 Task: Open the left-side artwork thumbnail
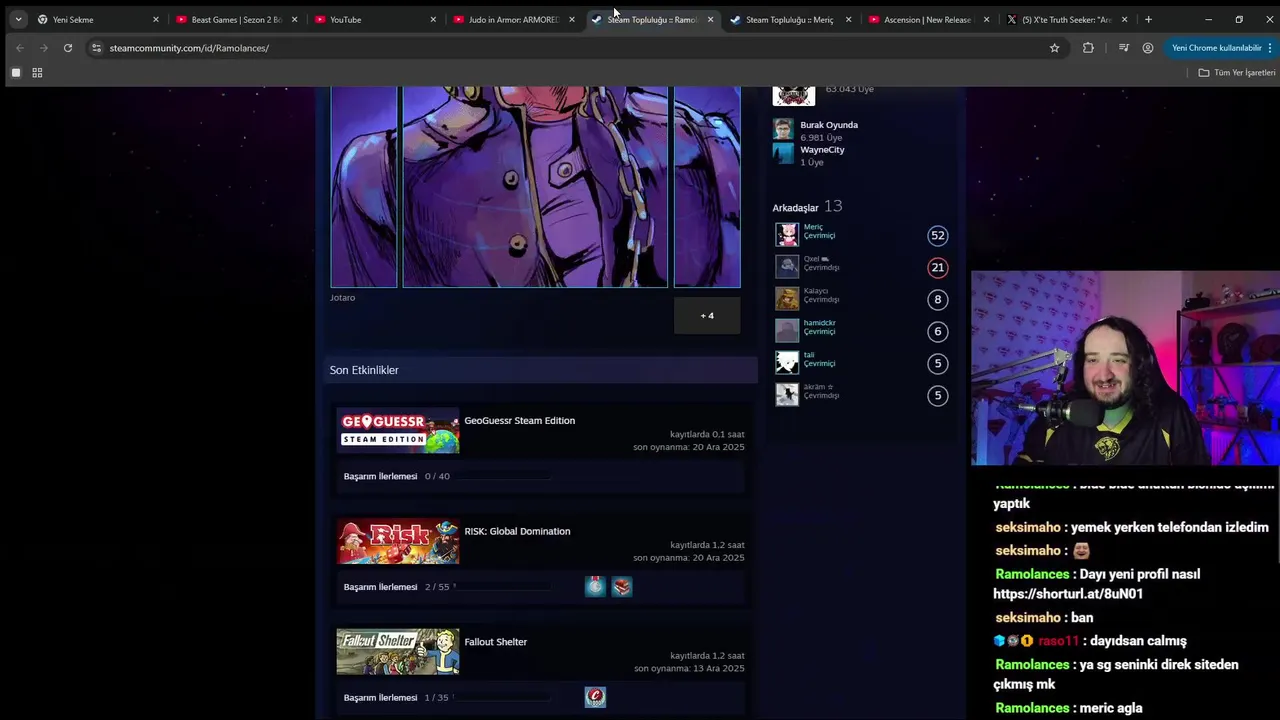pyautogui.click(x=364, y=187)
